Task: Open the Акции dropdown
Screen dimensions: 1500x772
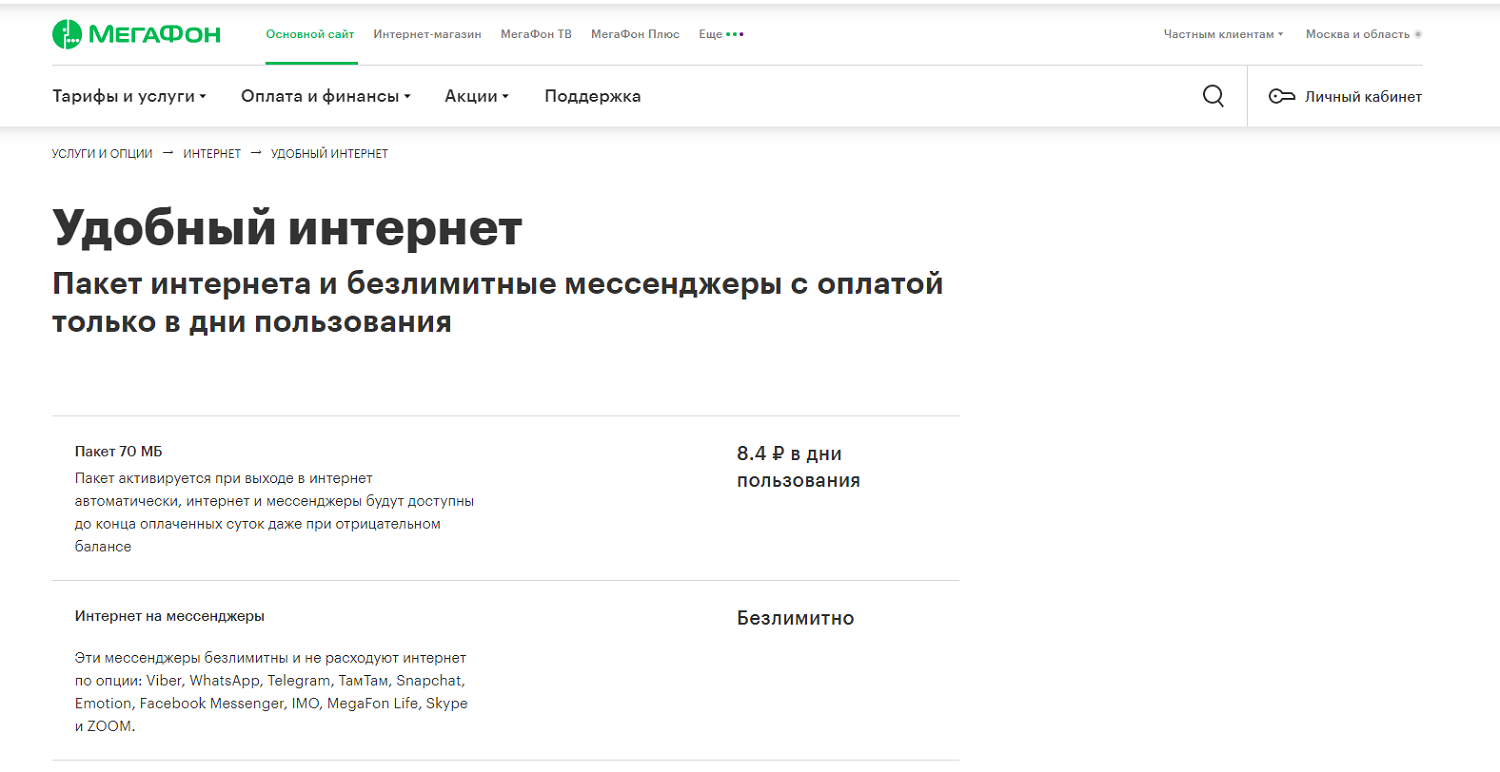Action: [476, 96]
